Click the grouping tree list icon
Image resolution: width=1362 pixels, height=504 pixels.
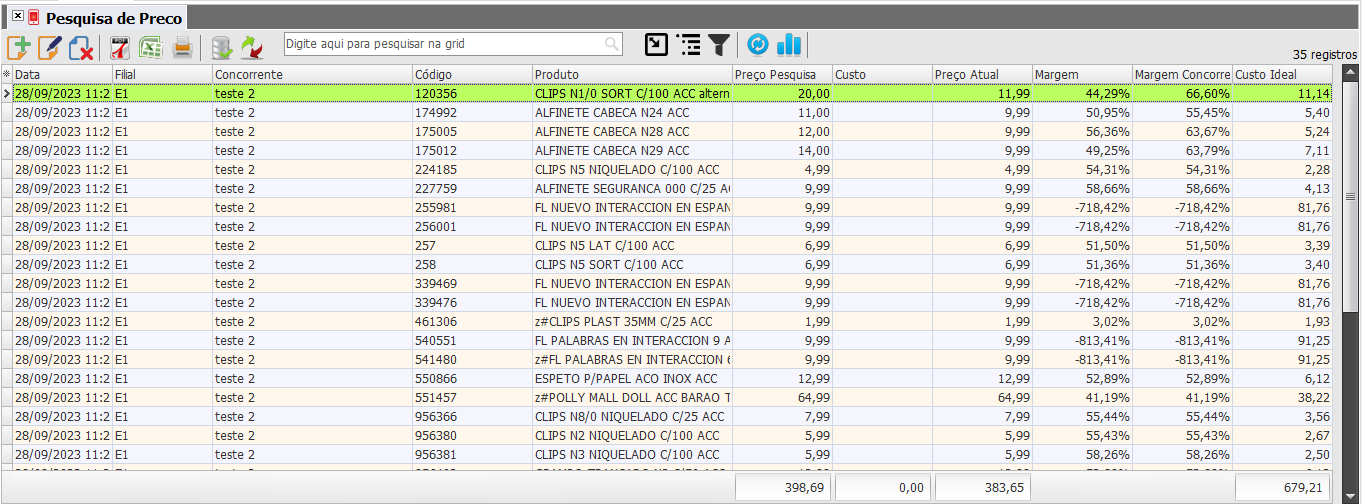pyautogui.click(x=688, y=44)
